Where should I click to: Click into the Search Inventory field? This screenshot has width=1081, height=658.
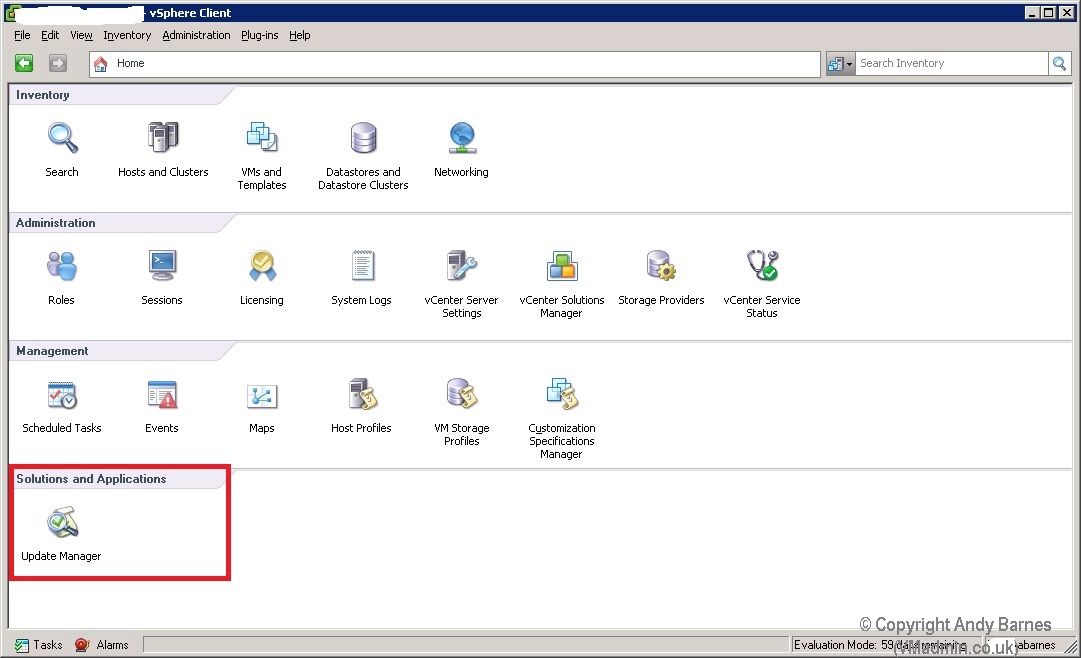coord(951,63)
